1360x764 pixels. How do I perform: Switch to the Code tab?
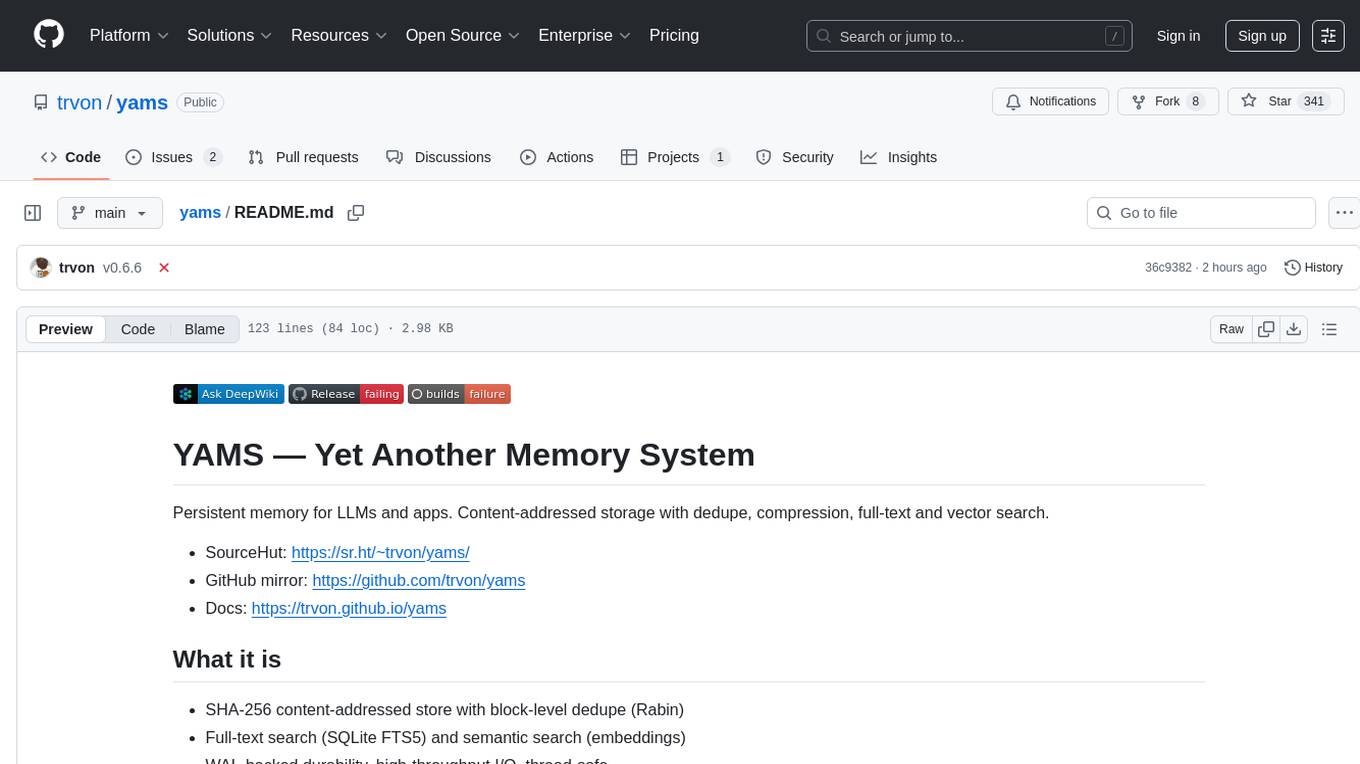pyautogui.click(x=71, y=157)
